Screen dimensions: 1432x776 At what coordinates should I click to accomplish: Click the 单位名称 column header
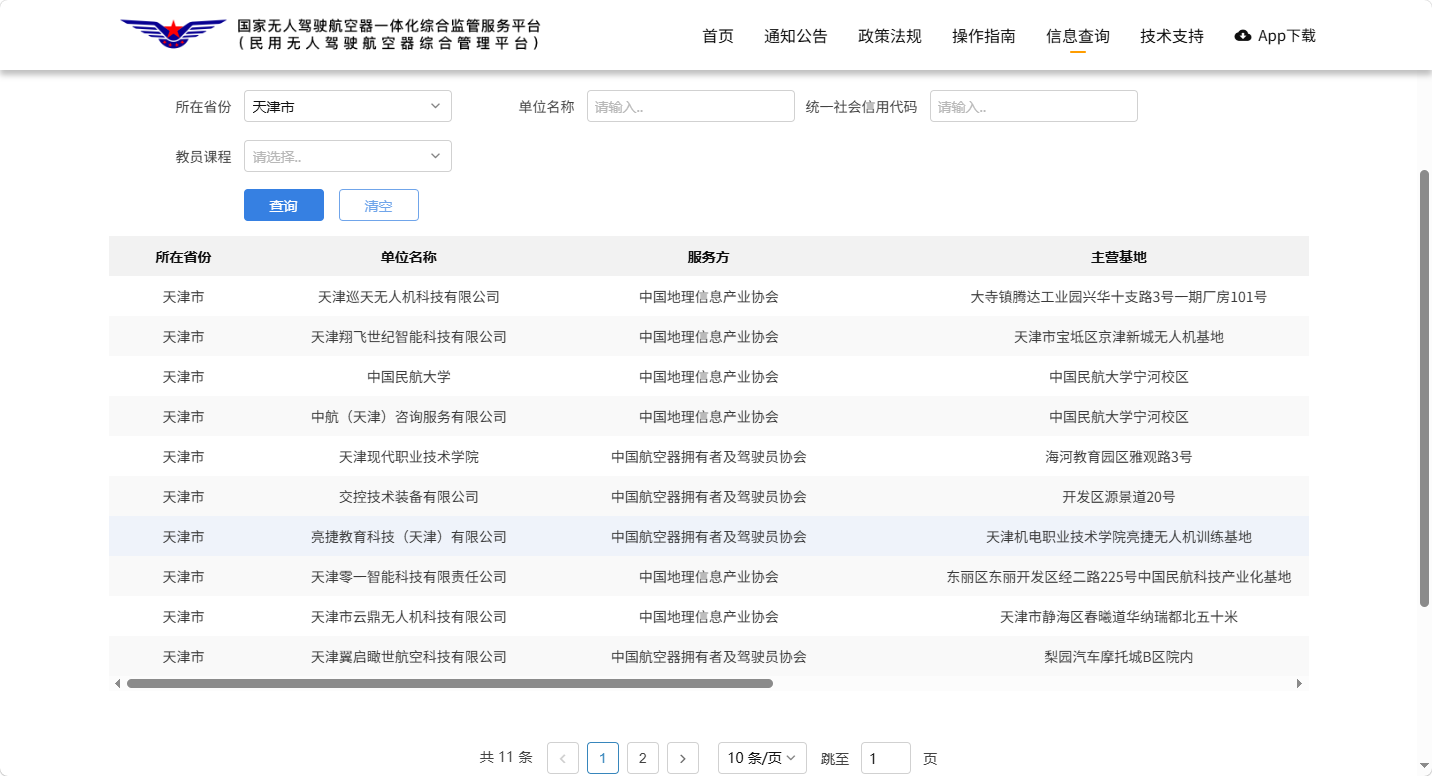409,257
